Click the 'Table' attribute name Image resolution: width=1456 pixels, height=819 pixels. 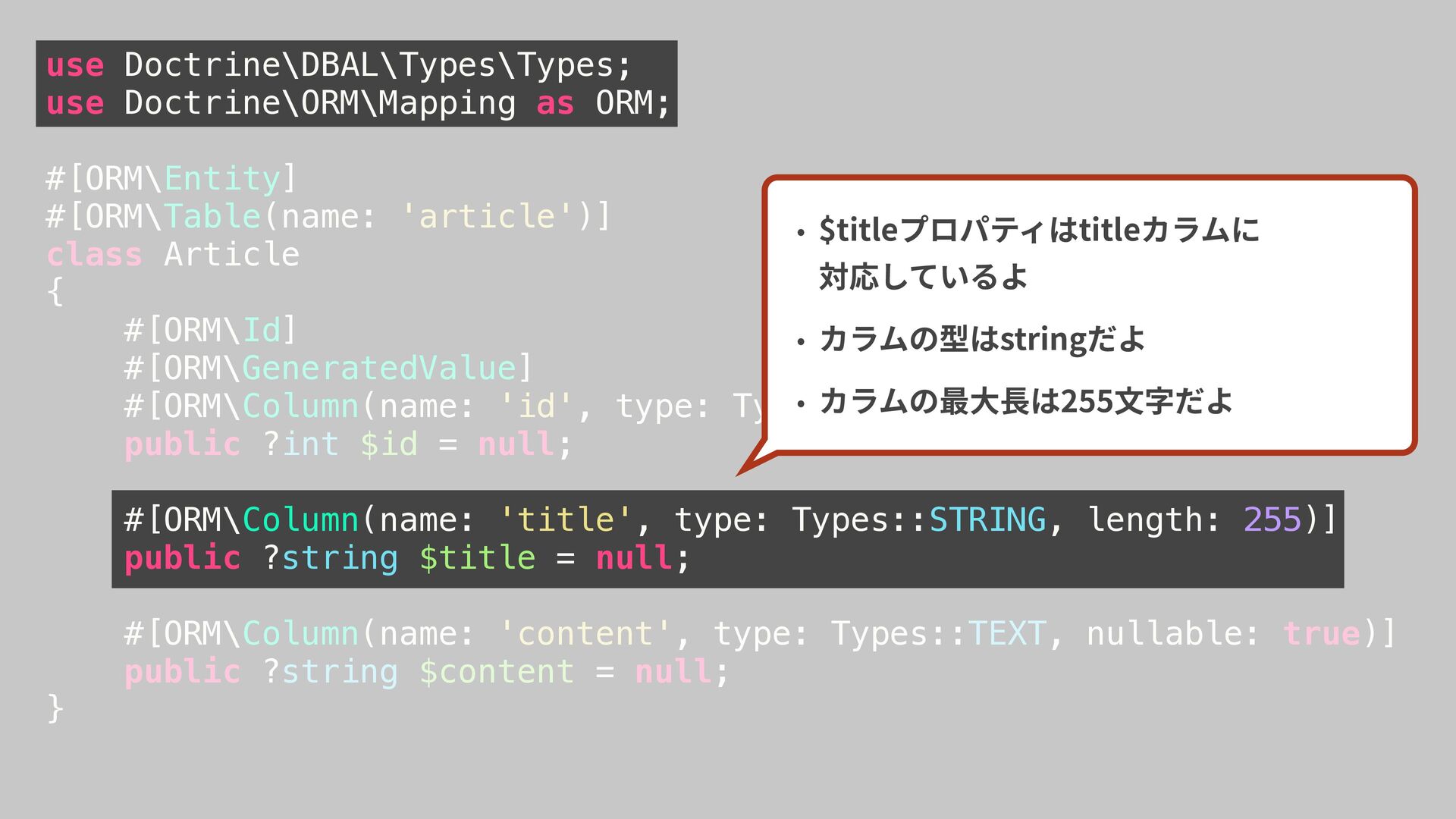(212, 217)
